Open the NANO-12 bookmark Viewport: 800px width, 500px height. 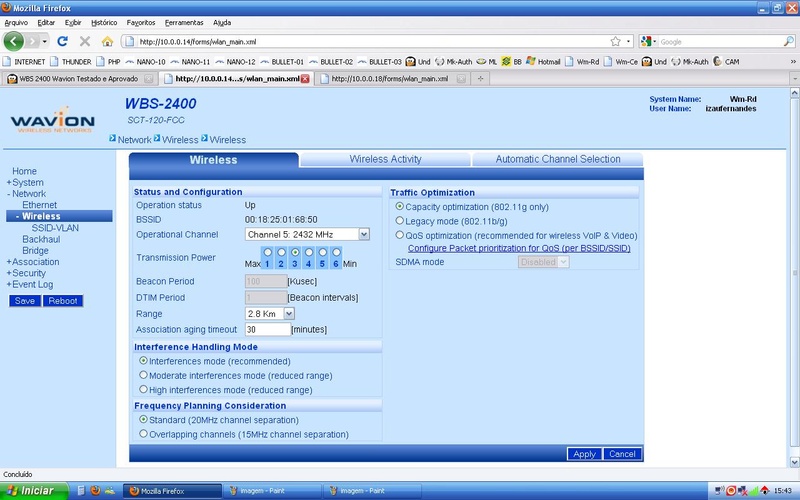click(235, 62)
